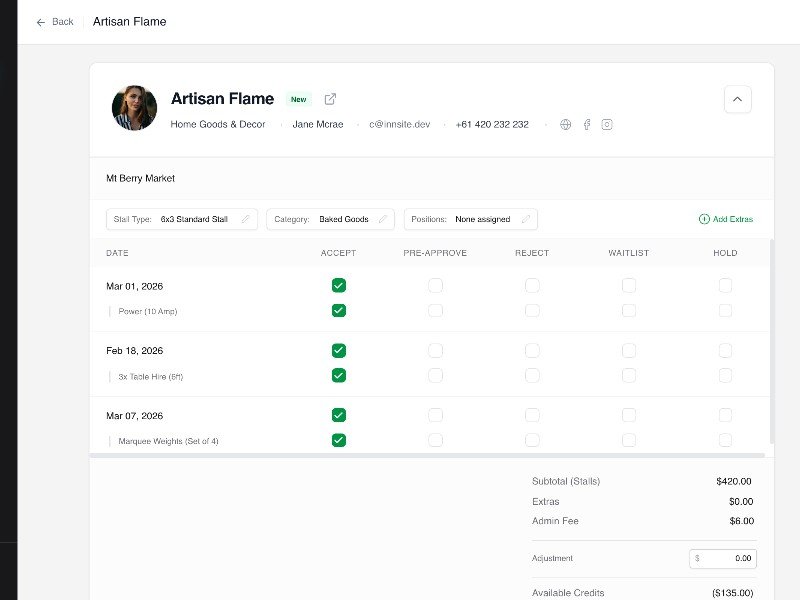Uncheck Accept for Mar 01, 2026
The width and height of the screenshot is (800, 600).
[x=339, y=286]
